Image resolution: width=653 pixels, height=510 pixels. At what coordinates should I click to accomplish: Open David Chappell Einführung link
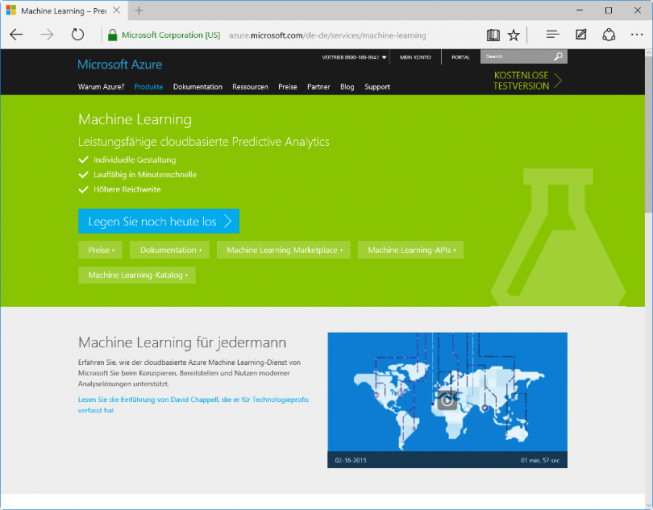tap(193, 405)
